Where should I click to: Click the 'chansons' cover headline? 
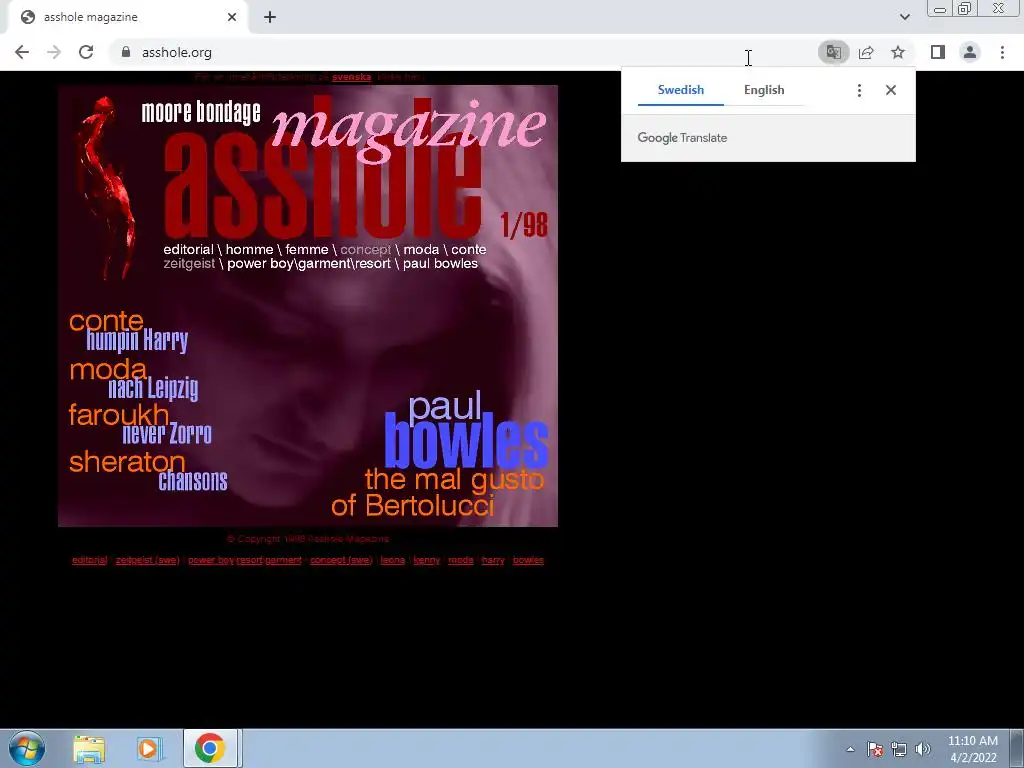[193, 481]
